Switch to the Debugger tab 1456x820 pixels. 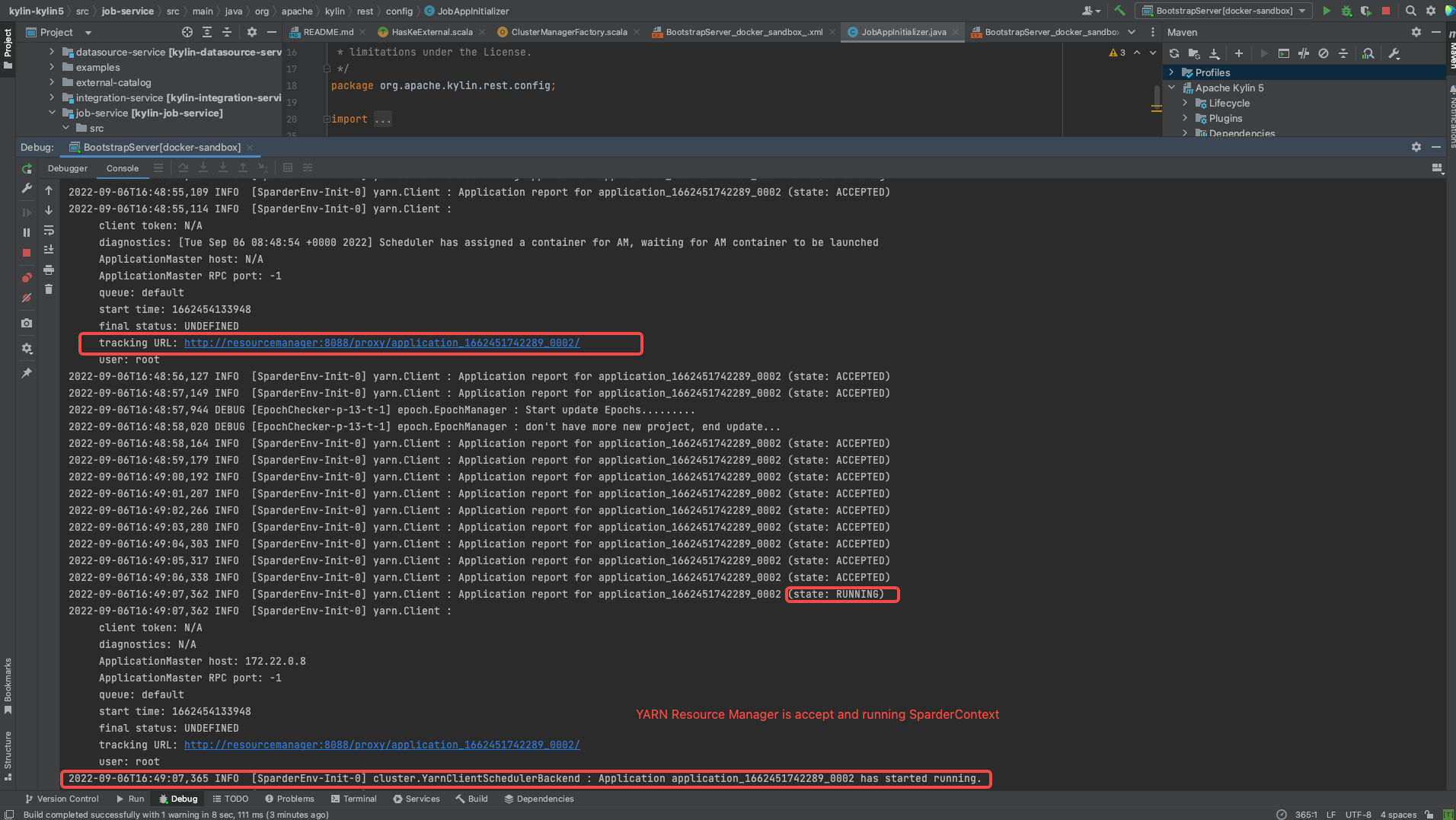68,168
